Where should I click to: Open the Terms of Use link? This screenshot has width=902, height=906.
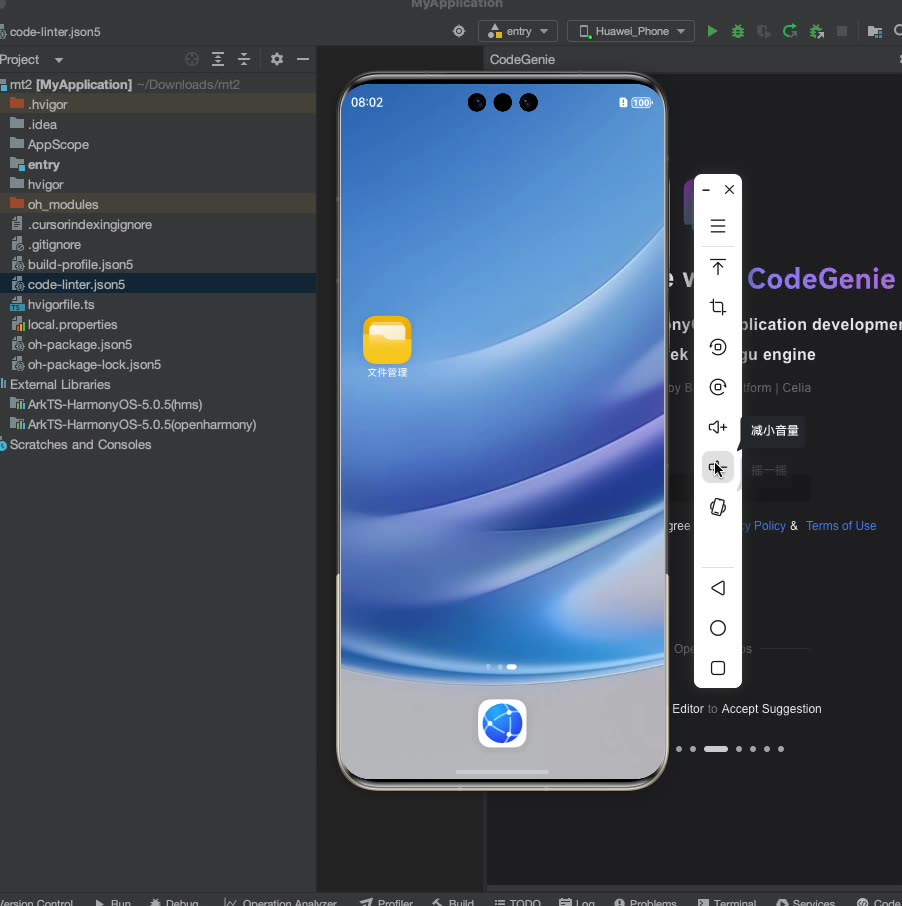(x=840, y=526)
